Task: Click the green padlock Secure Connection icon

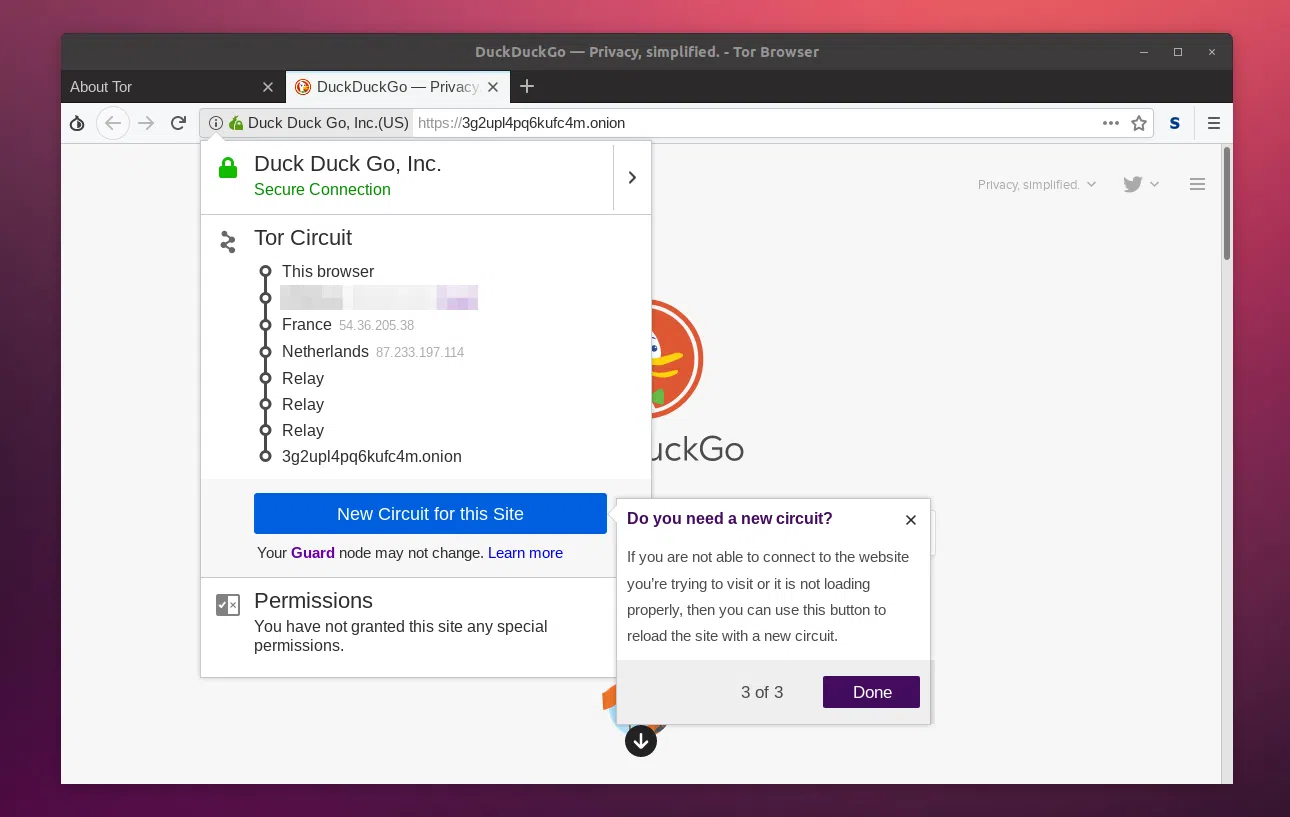Action: click(228, 167)
